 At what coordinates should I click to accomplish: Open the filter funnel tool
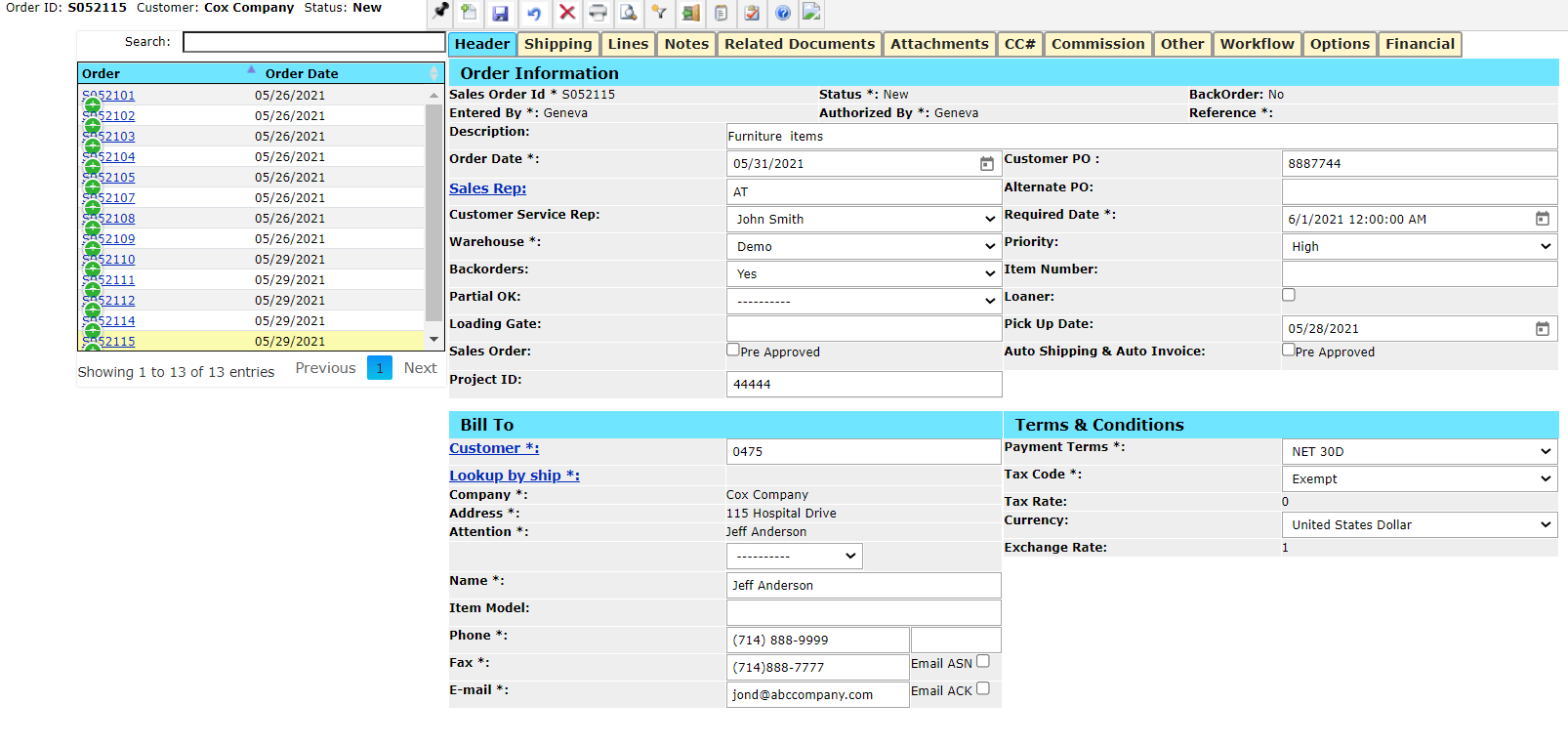click(x=659, y=13)
